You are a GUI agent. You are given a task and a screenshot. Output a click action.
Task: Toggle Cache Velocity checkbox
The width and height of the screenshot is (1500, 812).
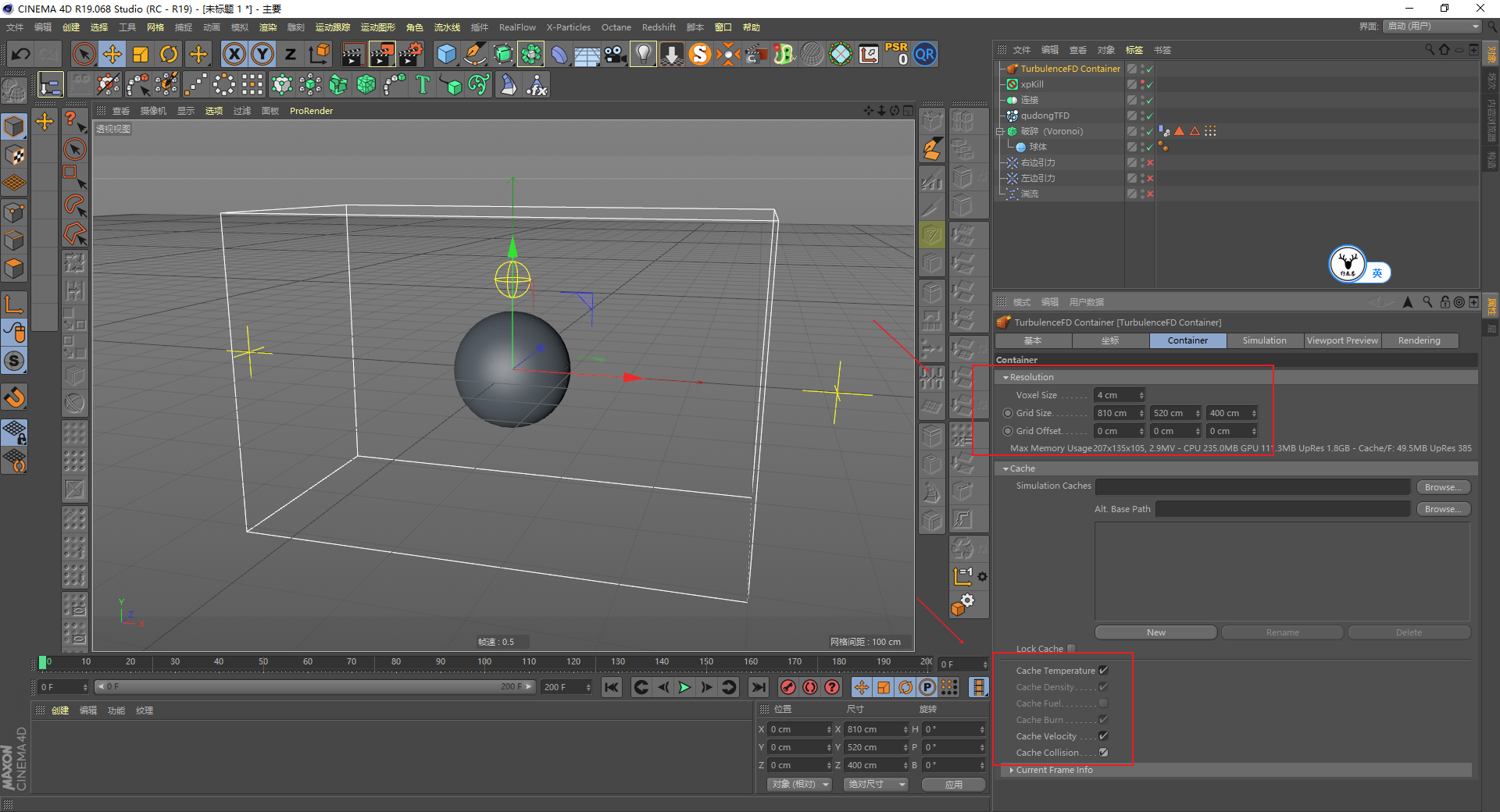[1104, 736]
